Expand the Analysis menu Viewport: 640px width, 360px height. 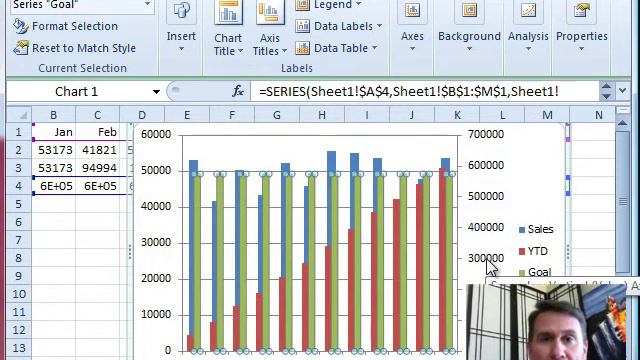point(528,49)
